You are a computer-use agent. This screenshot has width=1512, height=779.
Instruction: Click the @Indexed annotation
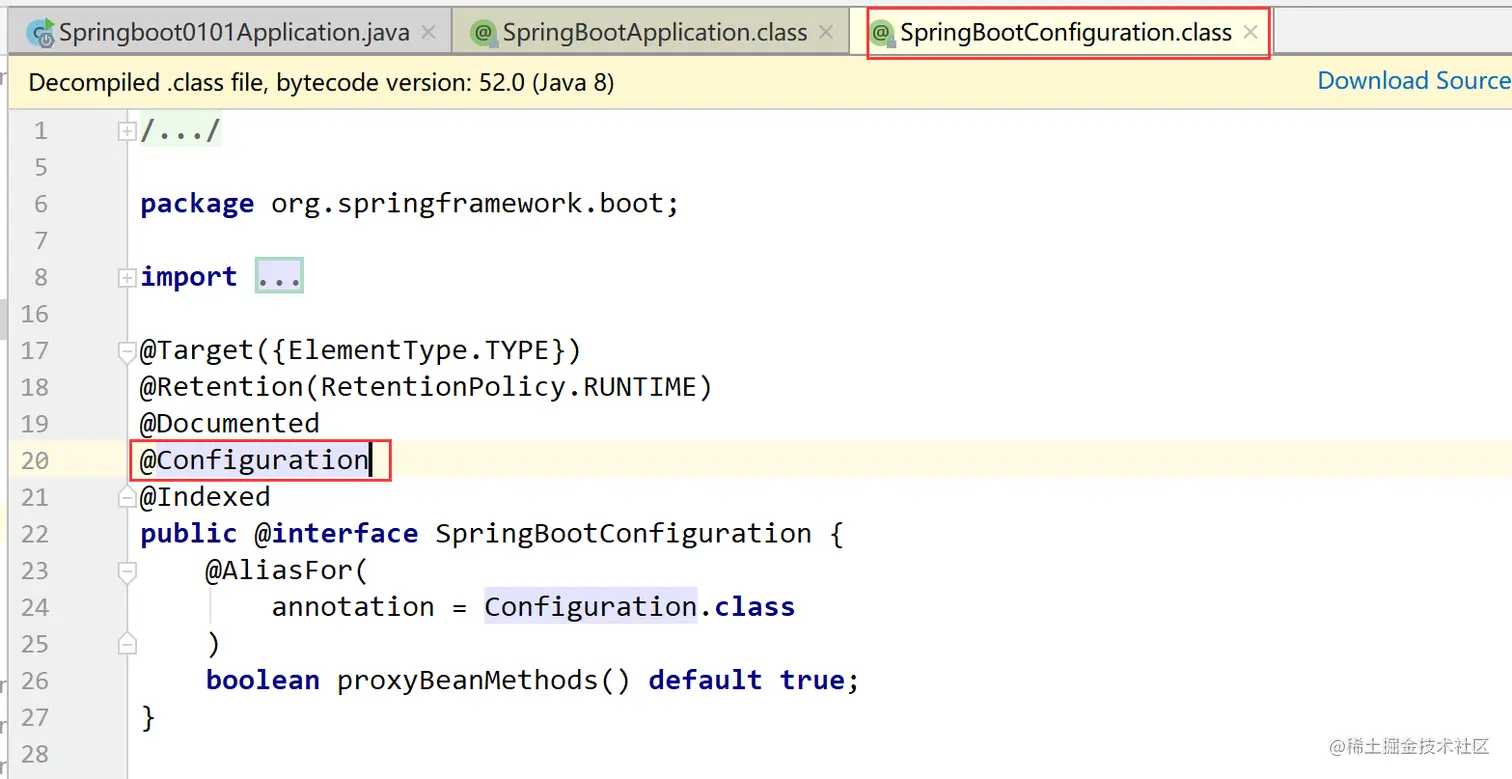(205, 497)
